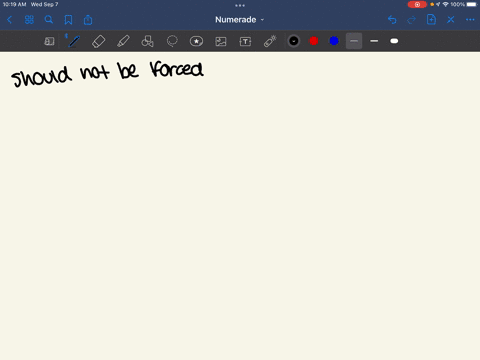
Task: Tap the red screen recording indicator
Action: tap(417, 4)
